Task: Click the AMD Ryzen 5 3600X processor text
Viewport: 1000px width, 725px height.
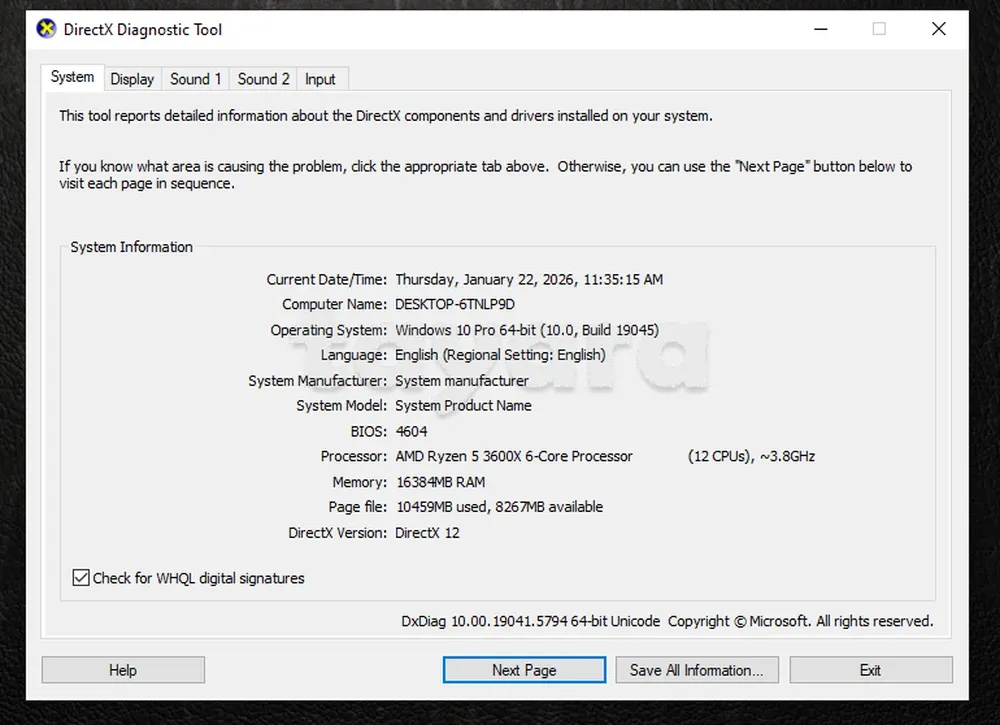Action: pyautogui.click(x=514, y=456)
